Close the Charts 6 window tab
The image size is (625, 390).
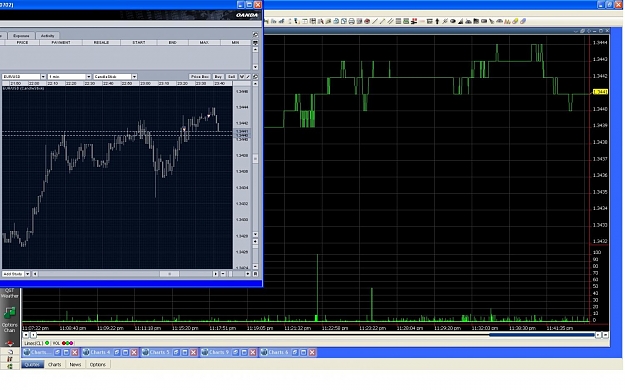pyautogui.click(x=312, y=353)
